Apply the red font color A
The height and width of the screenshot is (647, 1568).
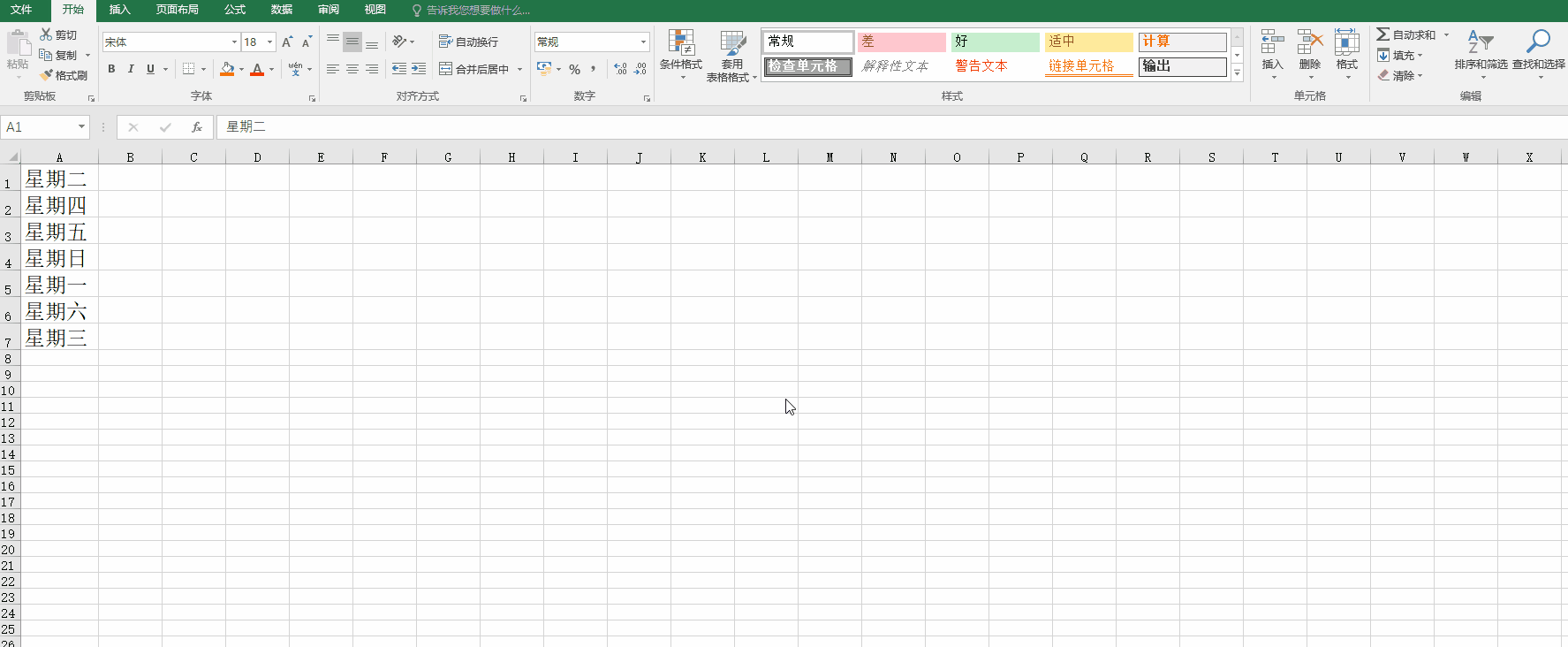tap(257, 69)
